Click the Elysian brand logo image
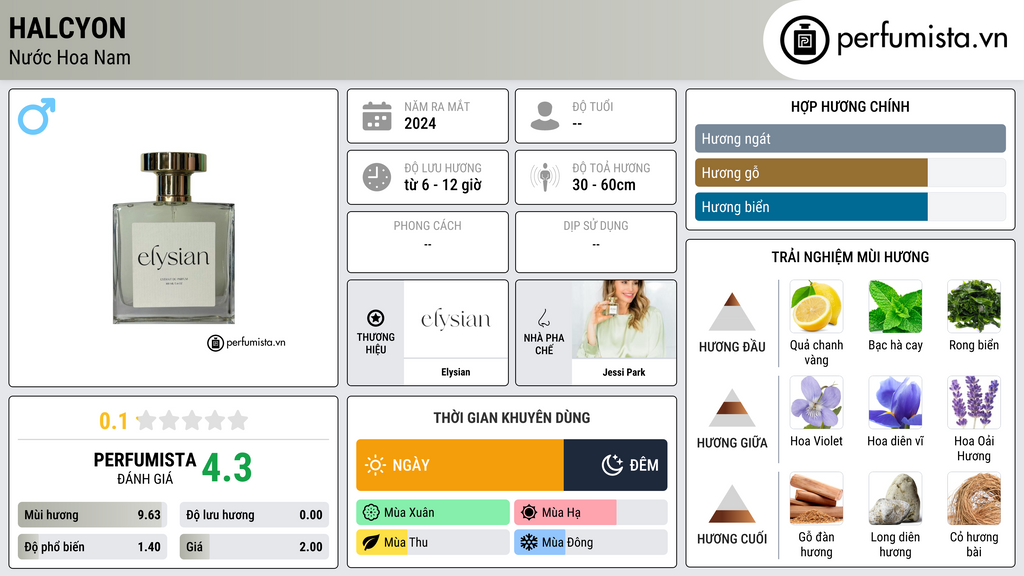Screen dimensions: 1024x576 coord(456,319)
